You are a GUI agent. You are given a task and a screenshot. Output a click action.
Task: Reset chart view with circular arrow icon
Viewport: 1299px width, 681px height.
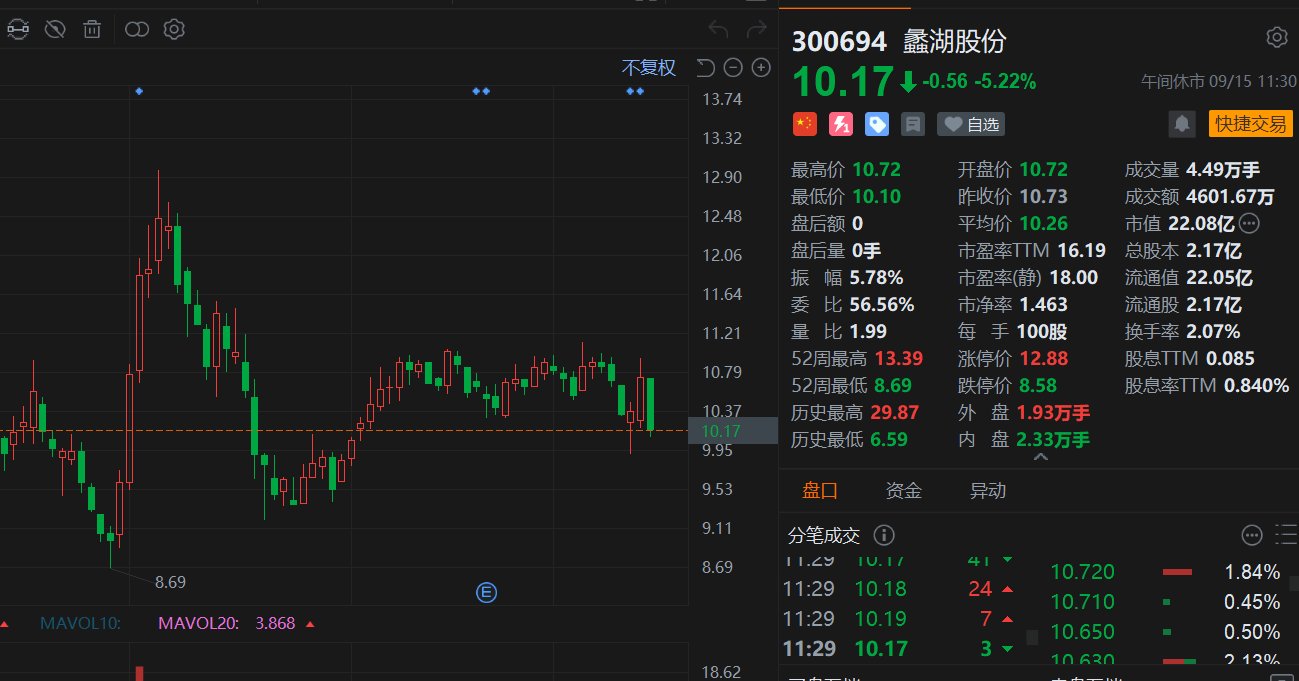(x=705, y=68)
